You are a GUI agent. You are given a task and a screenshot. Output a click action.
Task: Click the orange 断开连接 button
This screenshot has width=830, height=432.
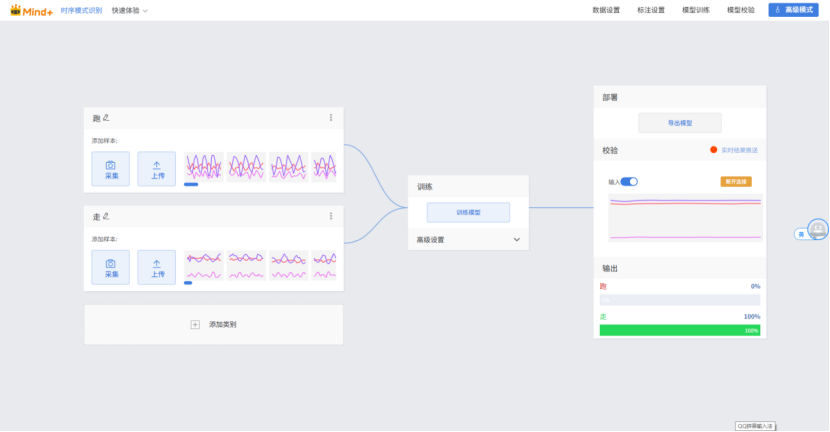(x=735, y=182)
